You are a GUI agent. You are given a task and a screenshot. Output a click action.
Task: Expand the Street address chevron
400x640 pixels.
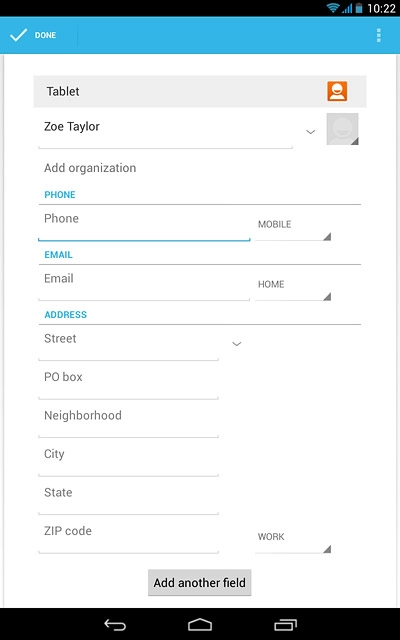[237, 344]
